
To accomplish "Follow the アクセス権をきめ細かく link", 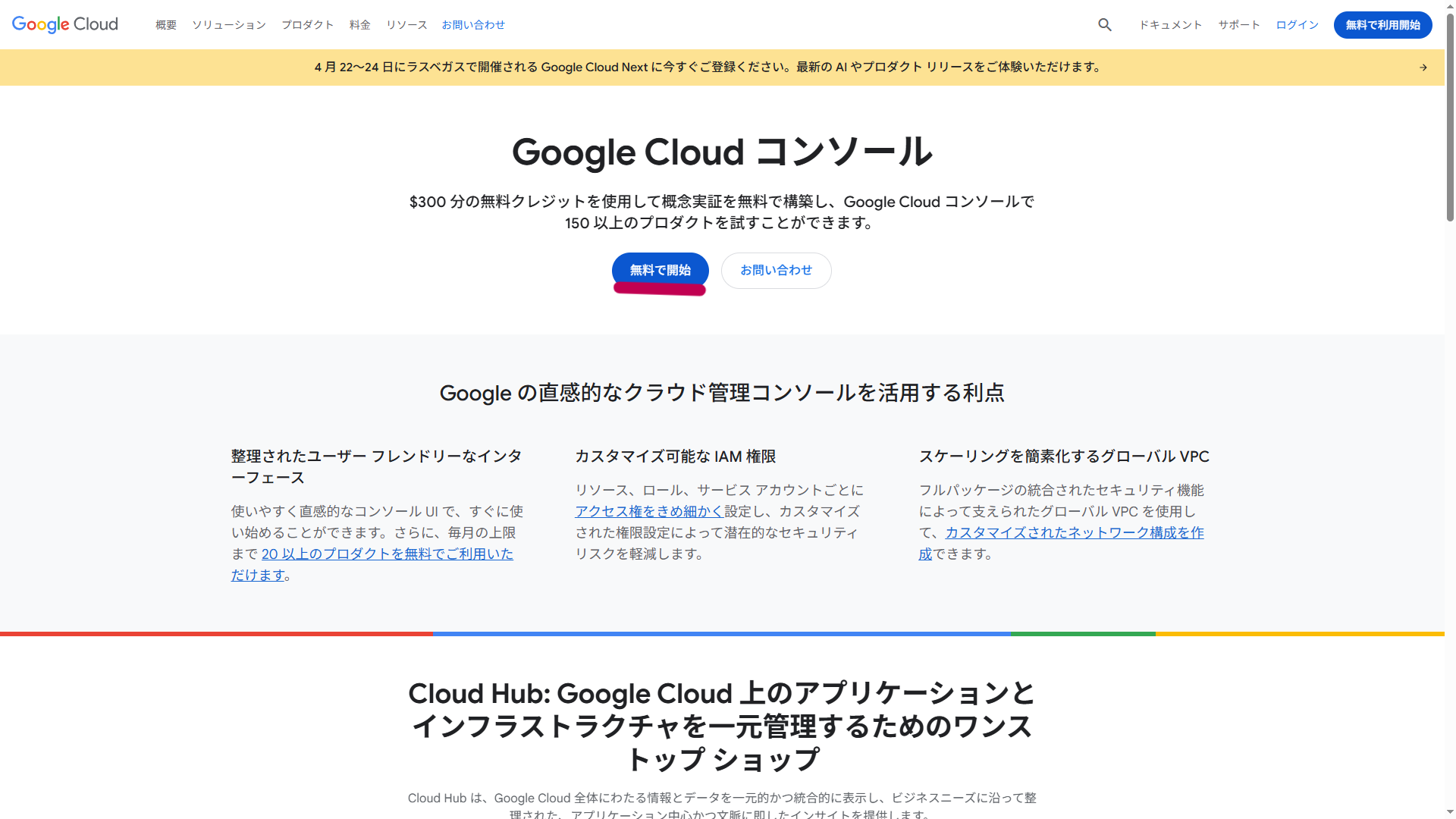I will point(649,512).
